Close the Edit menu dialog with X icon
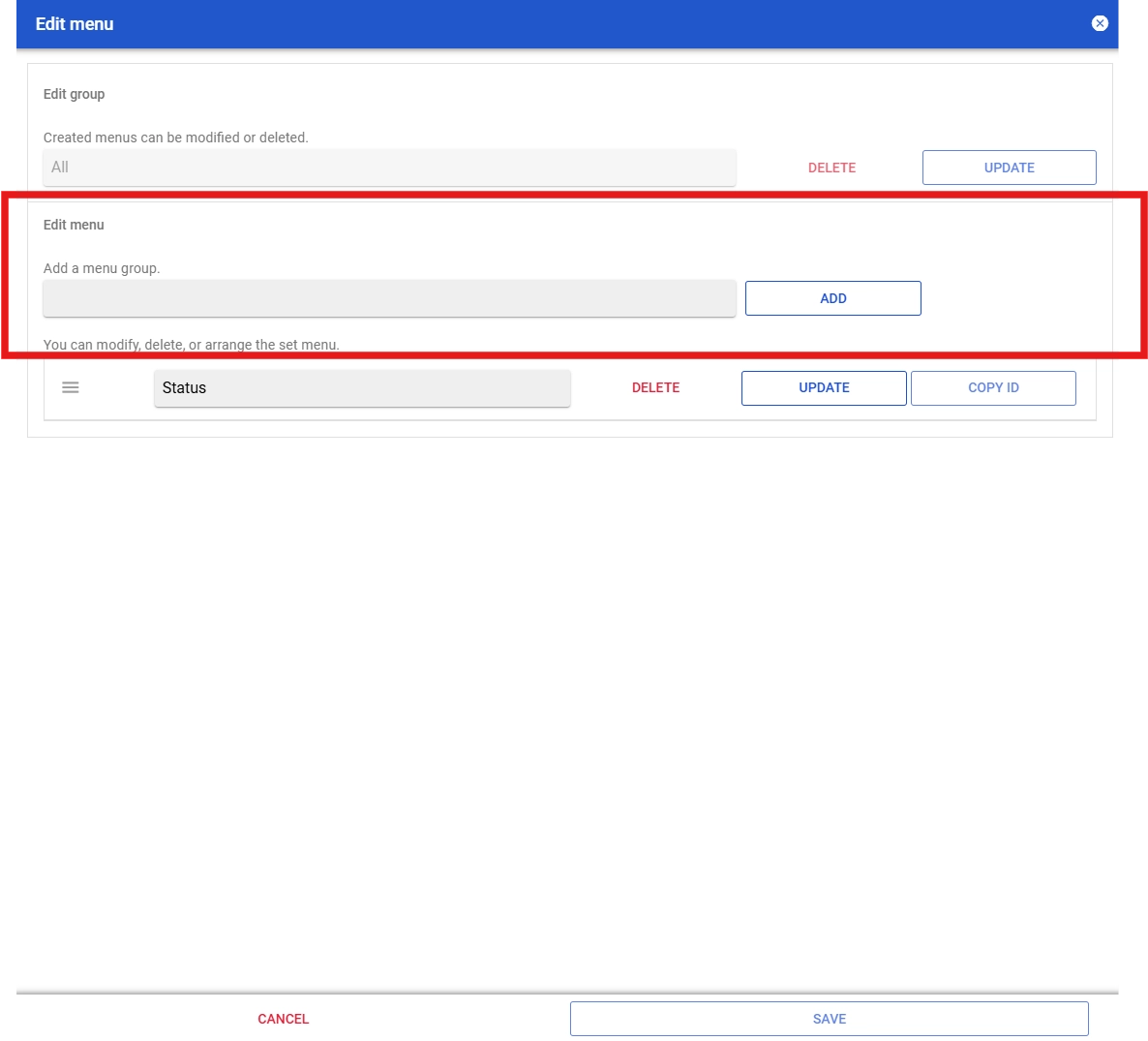This screenshot has width=1148, height=1041. pyautogui.click(x=1099, y=23)
